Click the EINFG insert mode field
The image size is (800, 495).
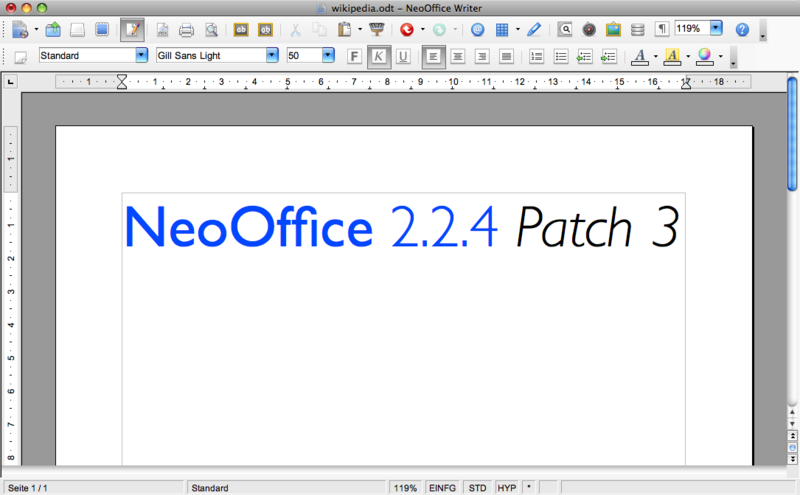pos(442,488)
